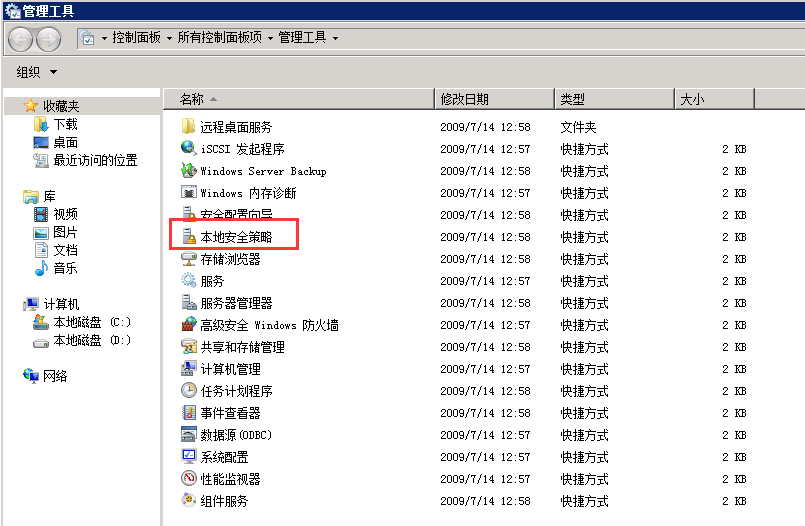Click the 性能监视器 icon
This screenshot has height=526, width=805.
click(x=188, y=479)
